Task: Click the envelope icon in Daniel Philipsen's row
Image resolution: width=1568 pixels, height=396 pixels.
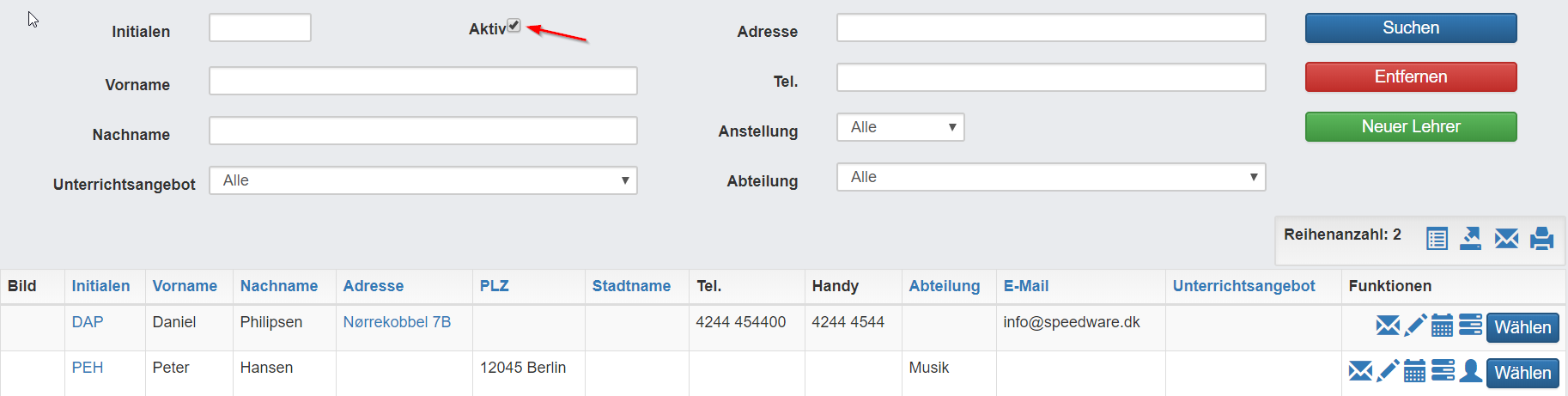Action: (x=1388, y=325)
